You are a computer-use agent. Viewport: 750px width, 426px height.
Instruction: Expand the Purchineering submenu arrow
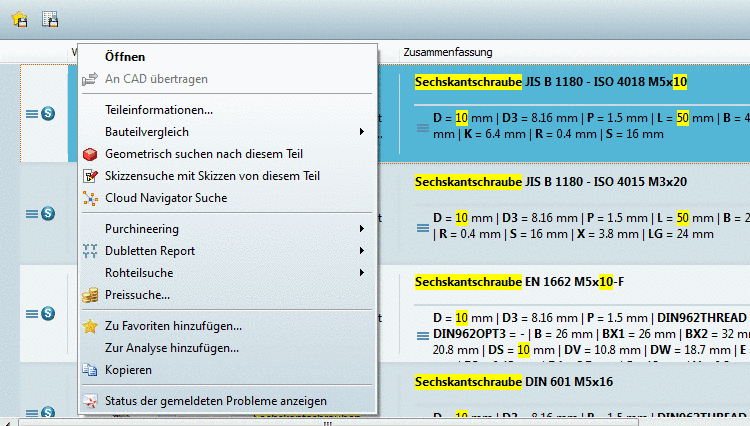coord(362,229)
